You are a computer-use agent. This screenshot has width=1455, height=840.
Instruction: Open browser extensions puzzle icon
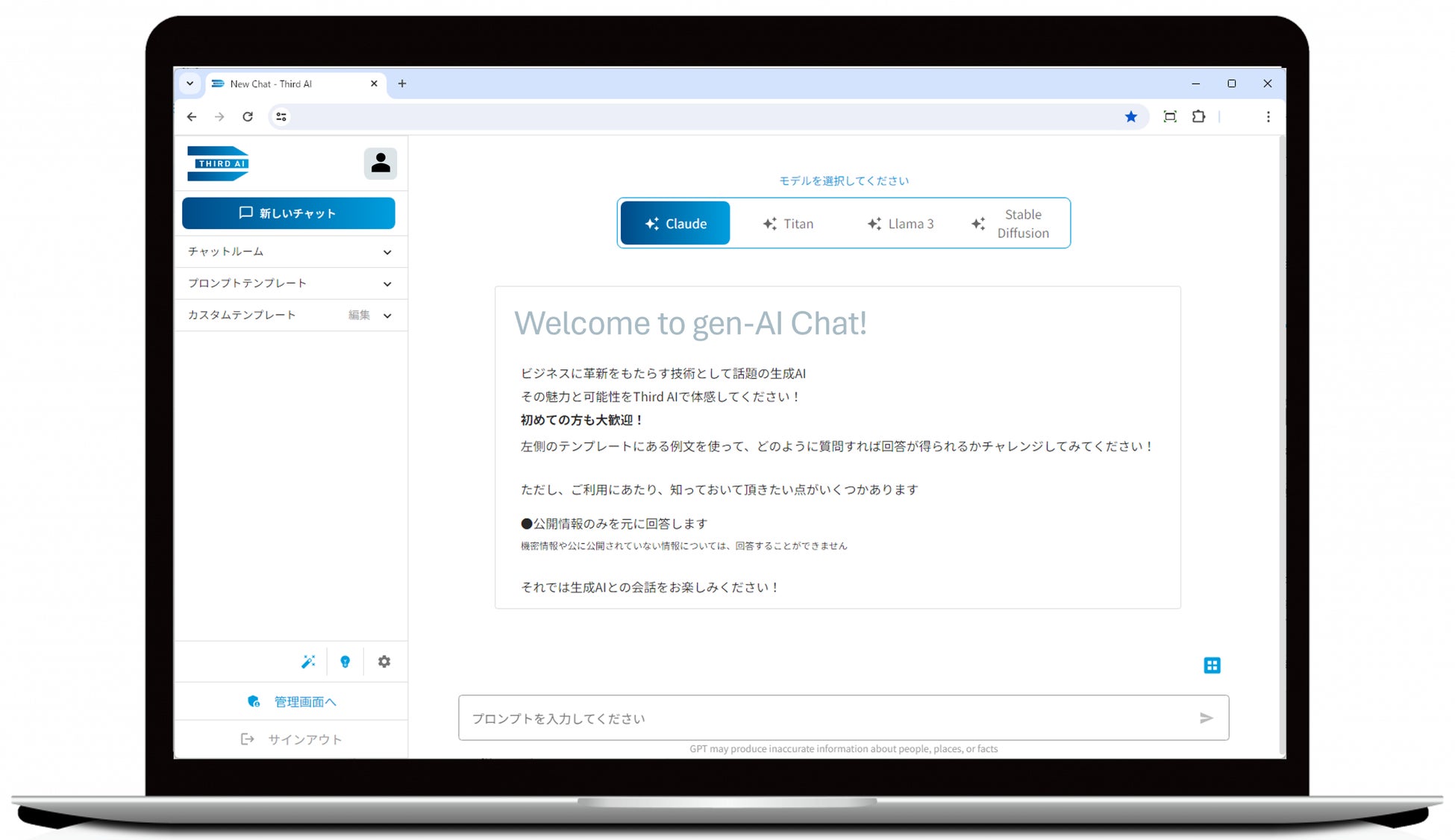pyautogui.click(x=1198, y=116)
